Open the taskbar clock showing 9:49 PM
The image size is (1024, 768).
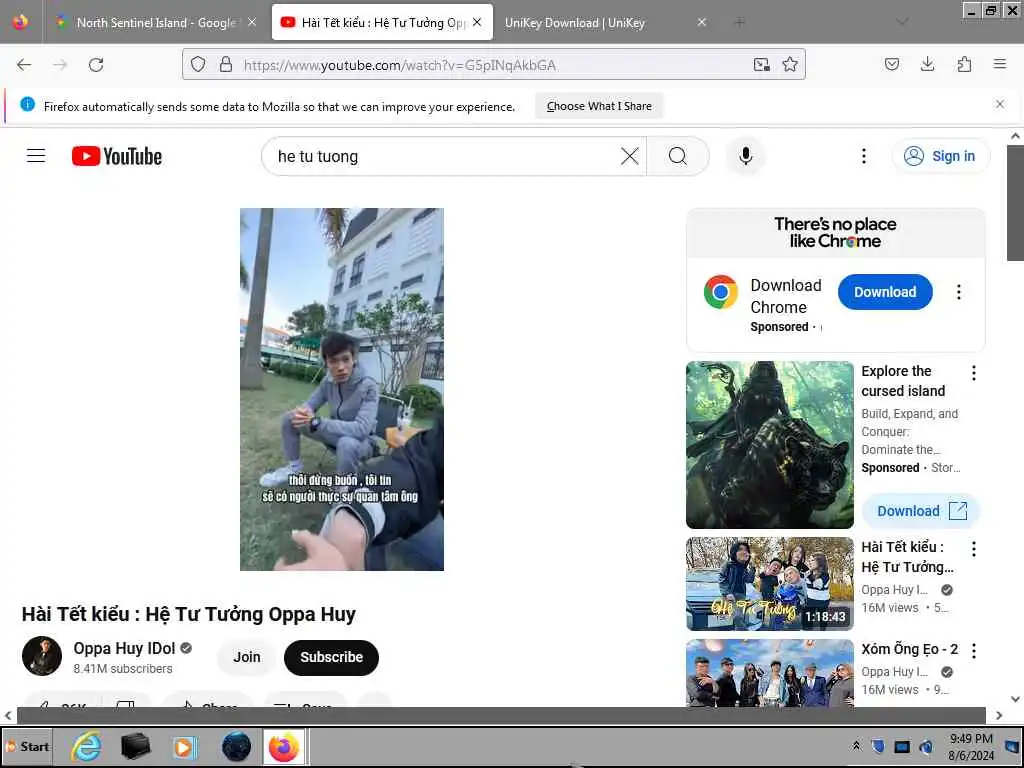point(971,746)
